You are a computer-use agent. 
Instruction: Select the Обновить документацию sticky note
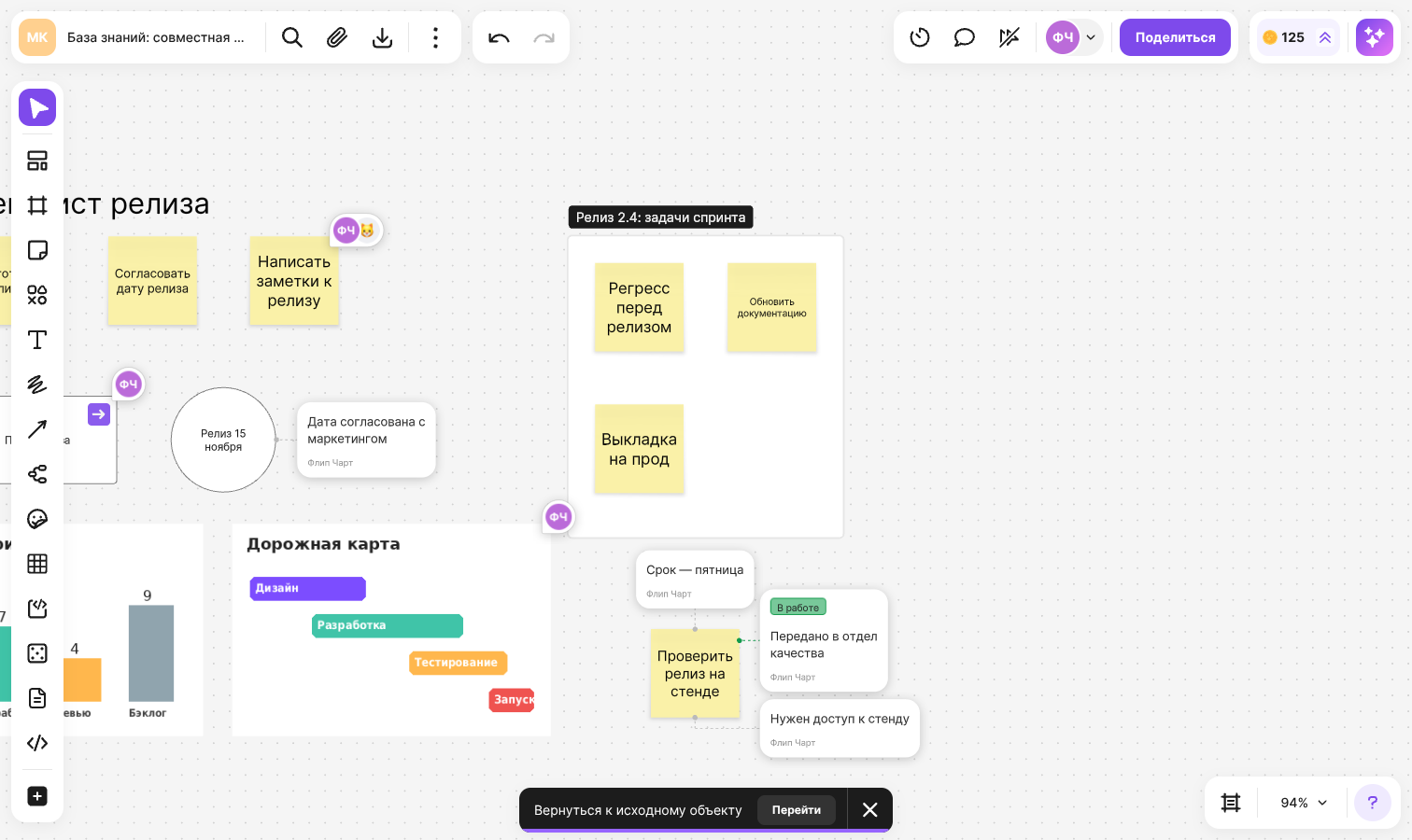click(772, 307)
